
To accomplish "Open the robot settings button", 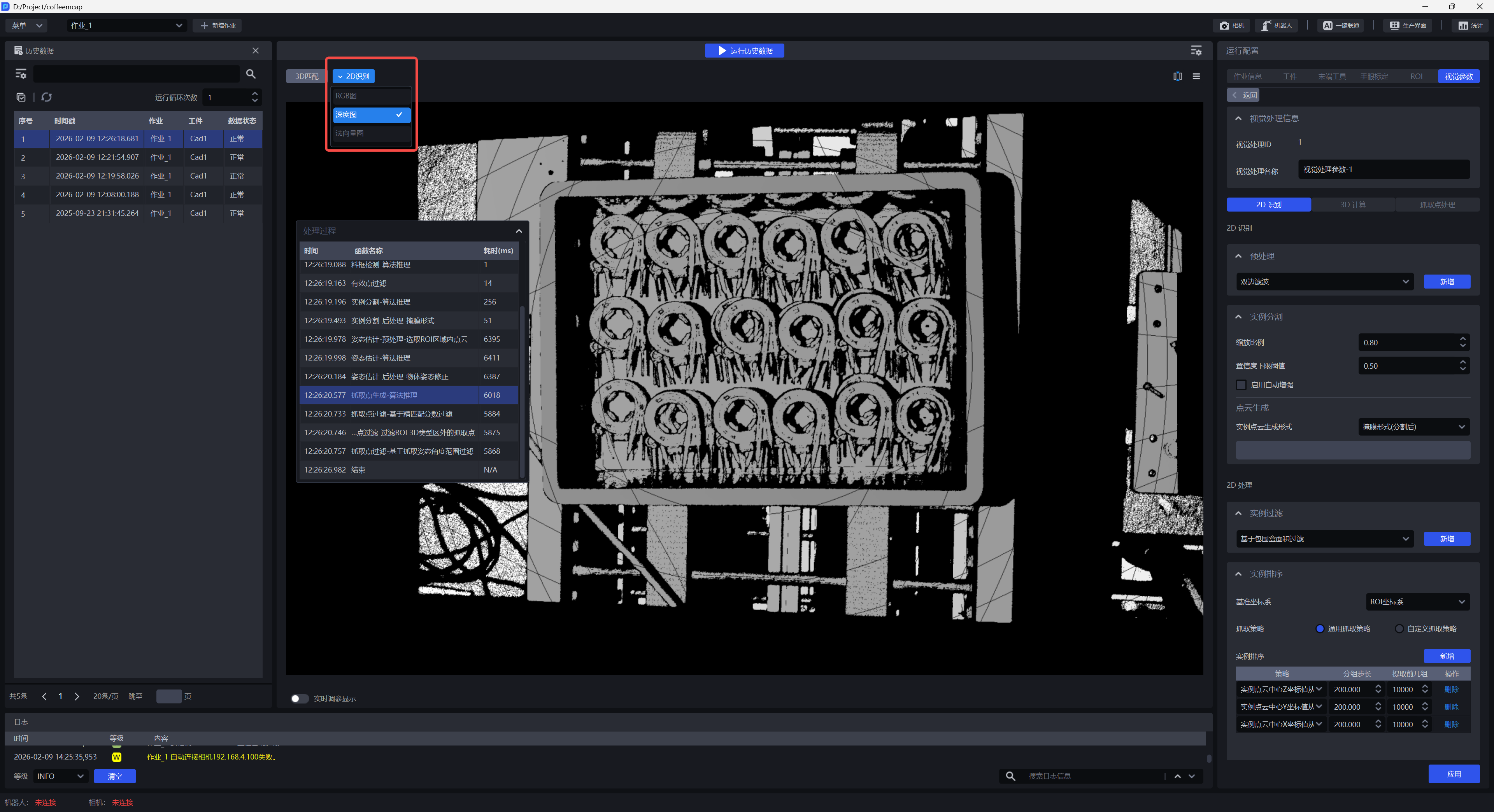I will (x=1277, y=26).
